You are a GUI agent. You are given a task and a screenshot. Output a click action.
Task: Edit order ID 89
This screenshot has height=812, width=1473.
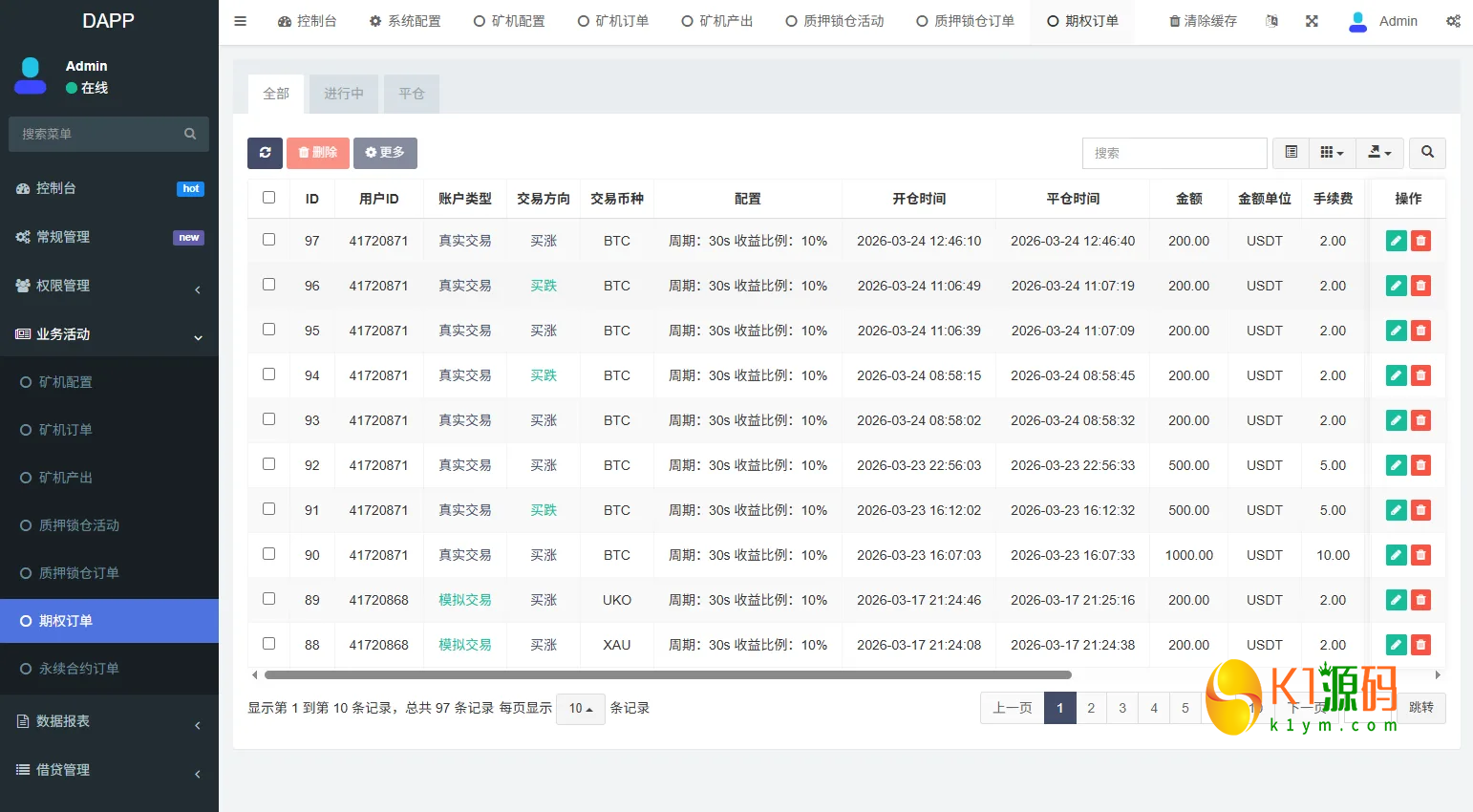1396,600
